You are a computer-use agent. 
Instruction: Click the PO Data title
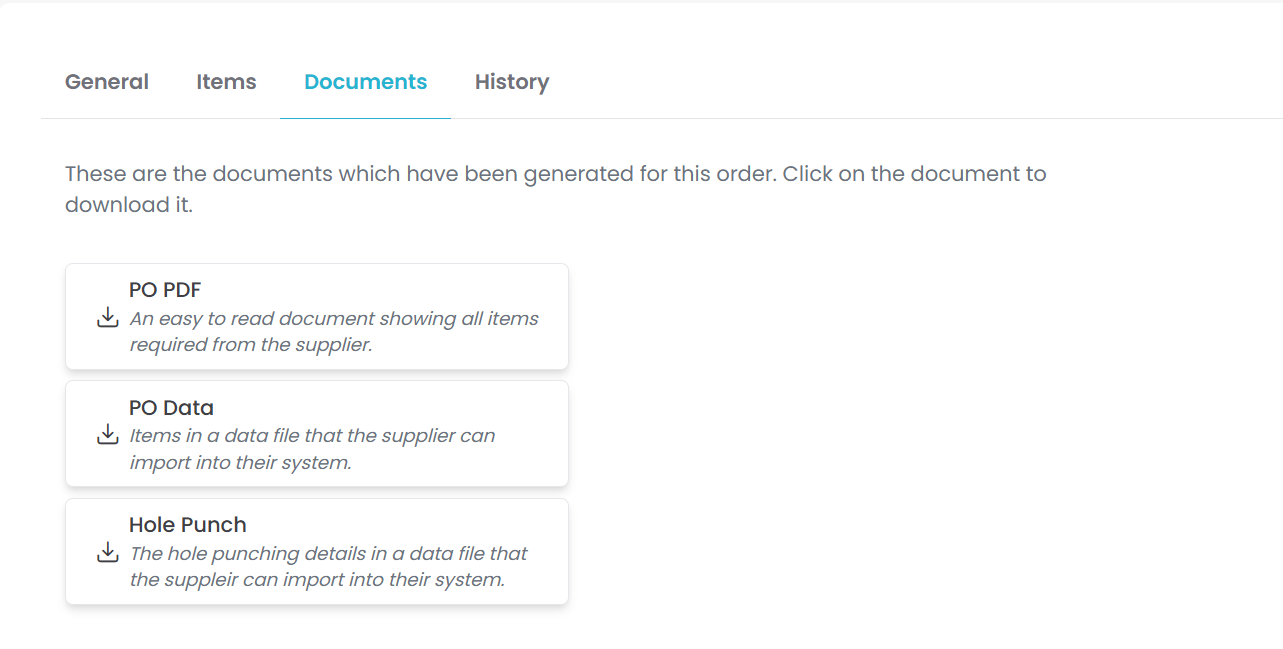[171, 407]
